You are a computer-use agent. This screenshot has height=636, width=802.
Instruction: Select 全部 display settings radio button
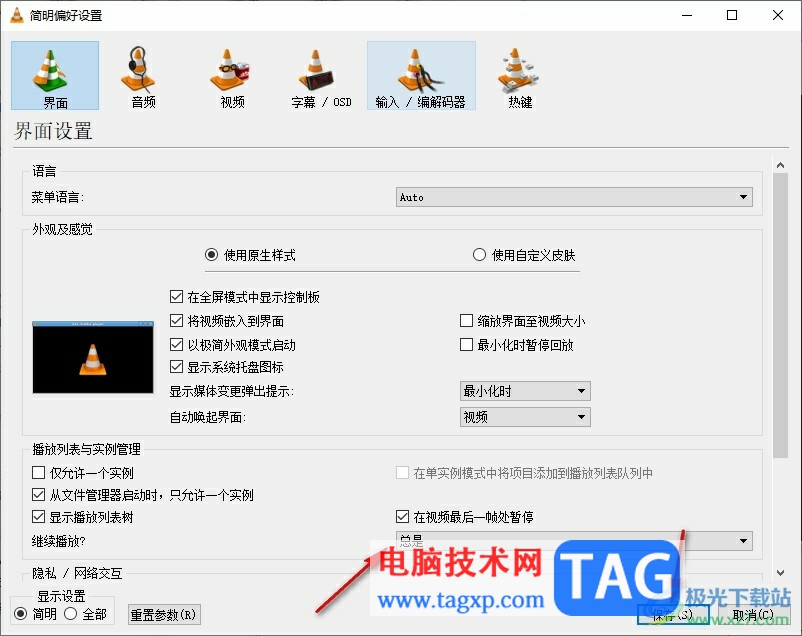85,613
